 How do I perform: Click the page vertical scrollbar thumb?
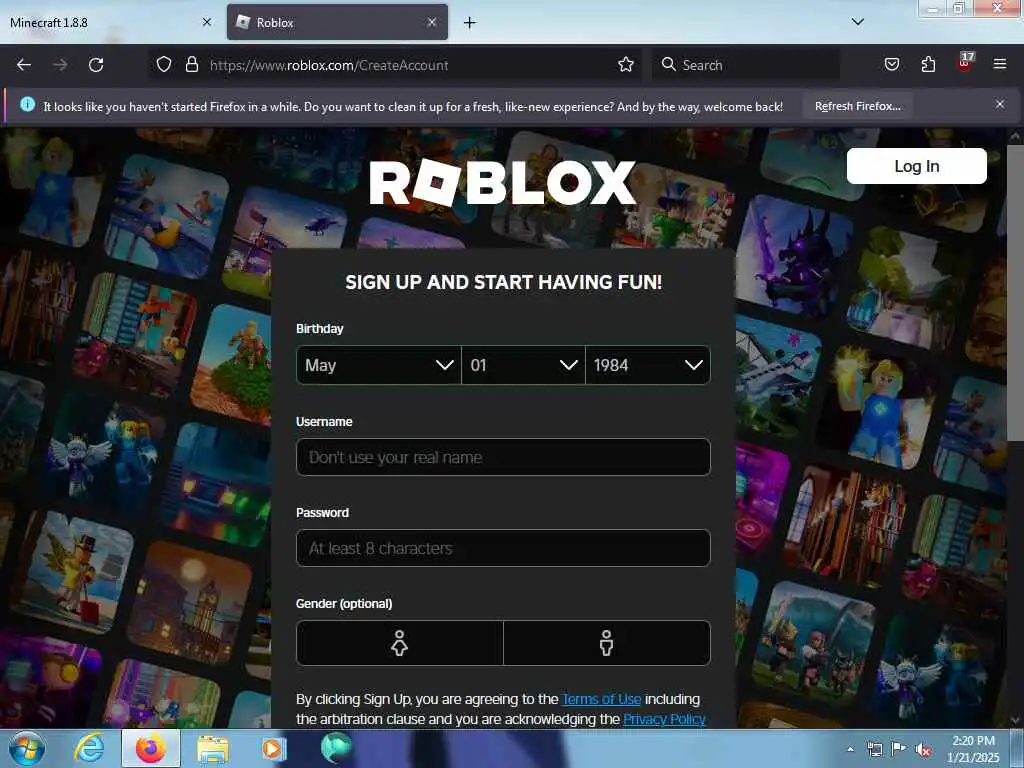pos(1015,294)
